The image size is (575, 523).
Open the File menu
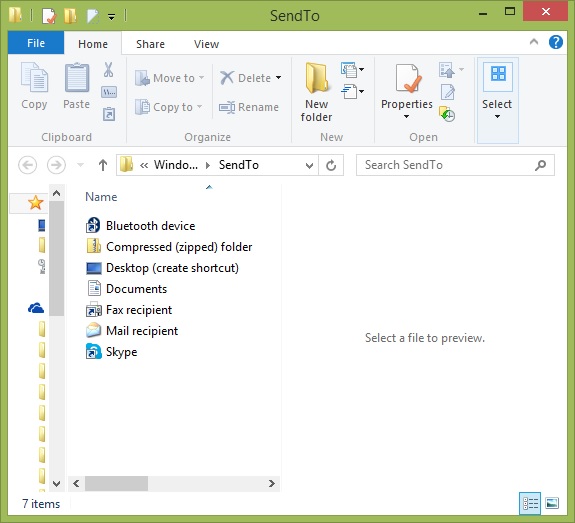pos(36,43)
